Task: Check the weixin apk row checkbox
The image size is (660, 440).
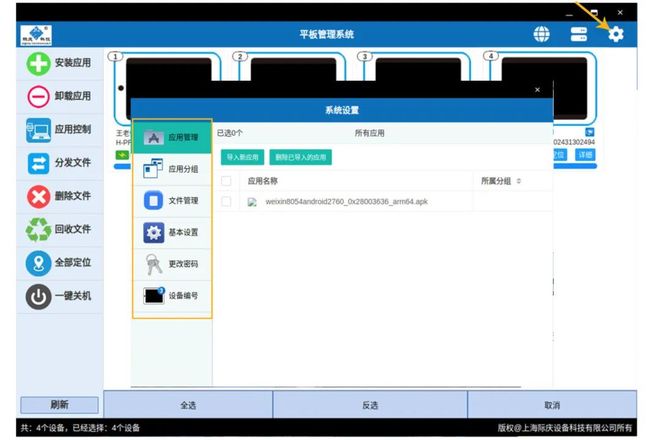Action: point(226,201)
